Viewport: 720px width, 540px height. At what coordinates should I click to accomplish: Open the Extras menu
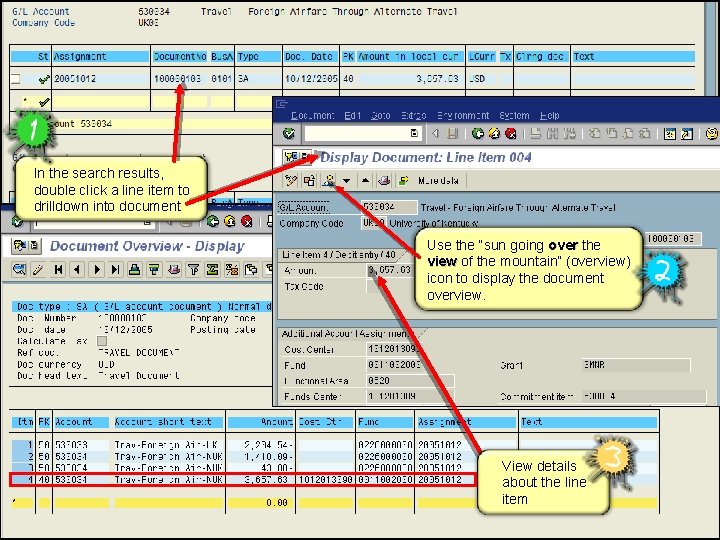(x=413, y=116)
